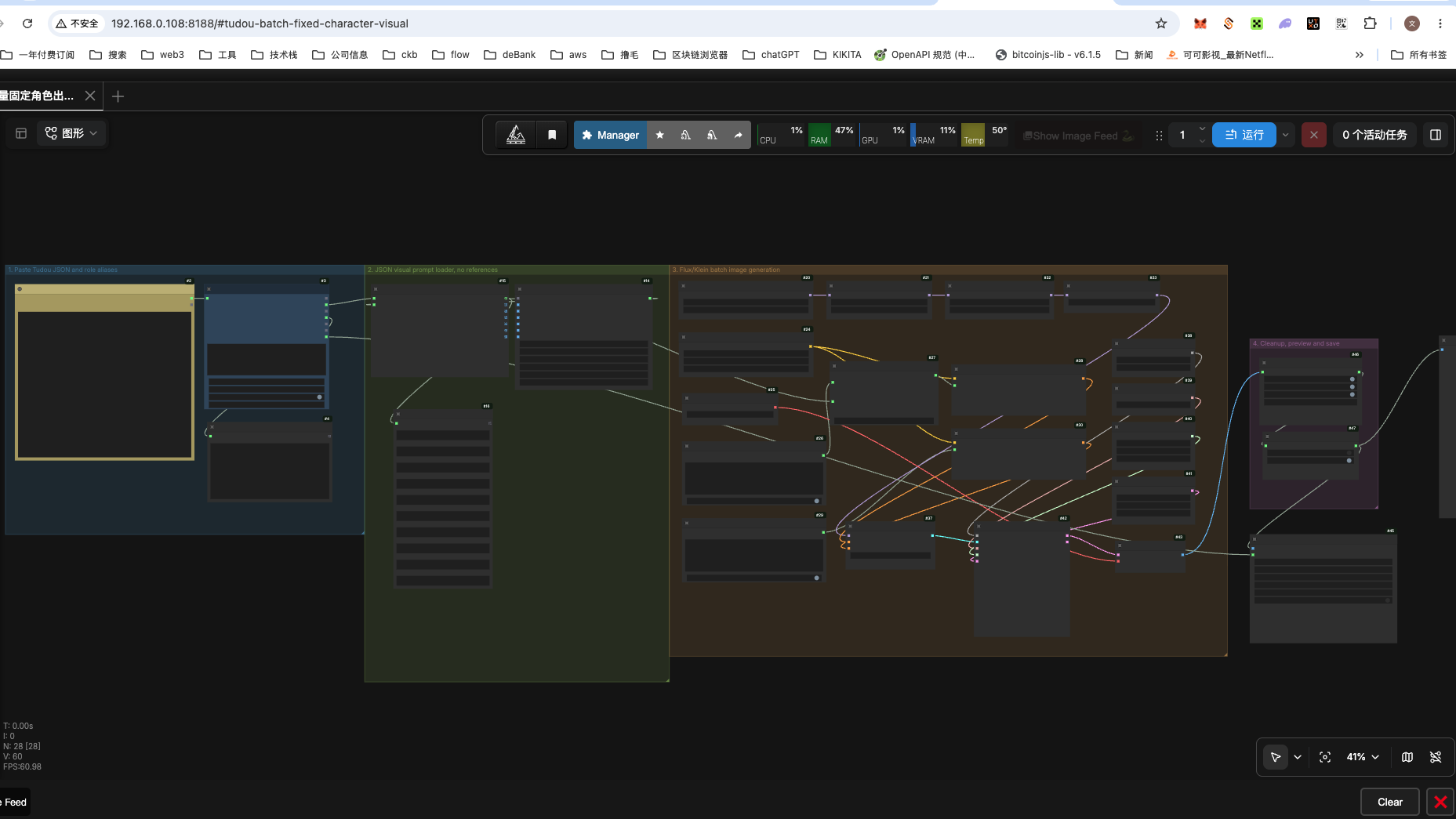Screen dimensions: 1456x819
Task: Toggle the minimap icon
Action: [1407, 757]
